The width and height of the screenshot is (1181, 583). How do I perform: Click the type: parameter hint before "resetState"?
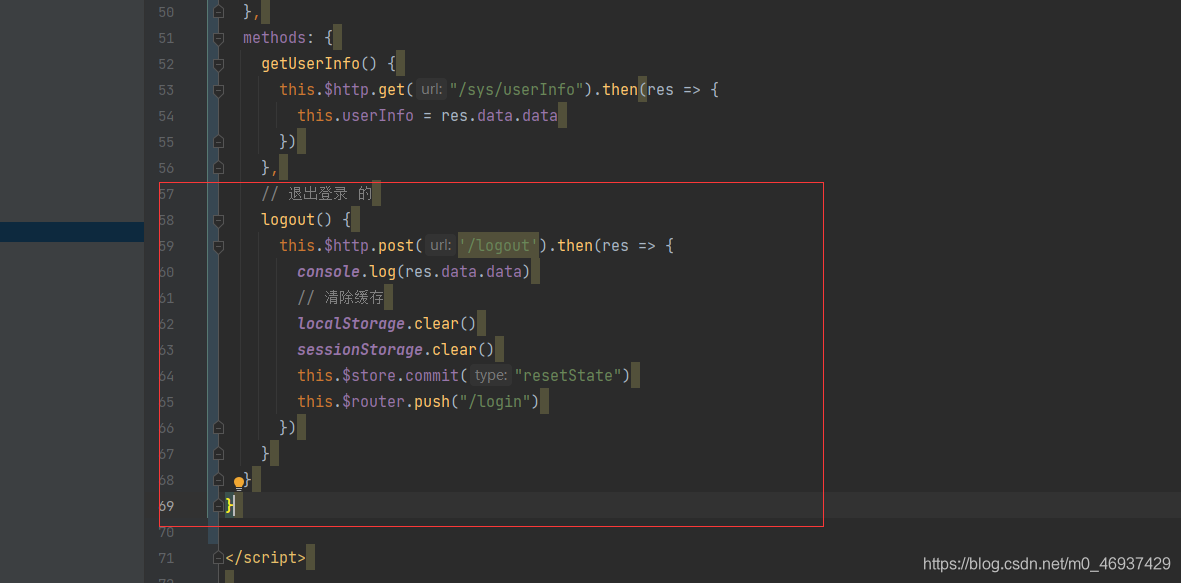pyautogui.click(x=491, y=375)
